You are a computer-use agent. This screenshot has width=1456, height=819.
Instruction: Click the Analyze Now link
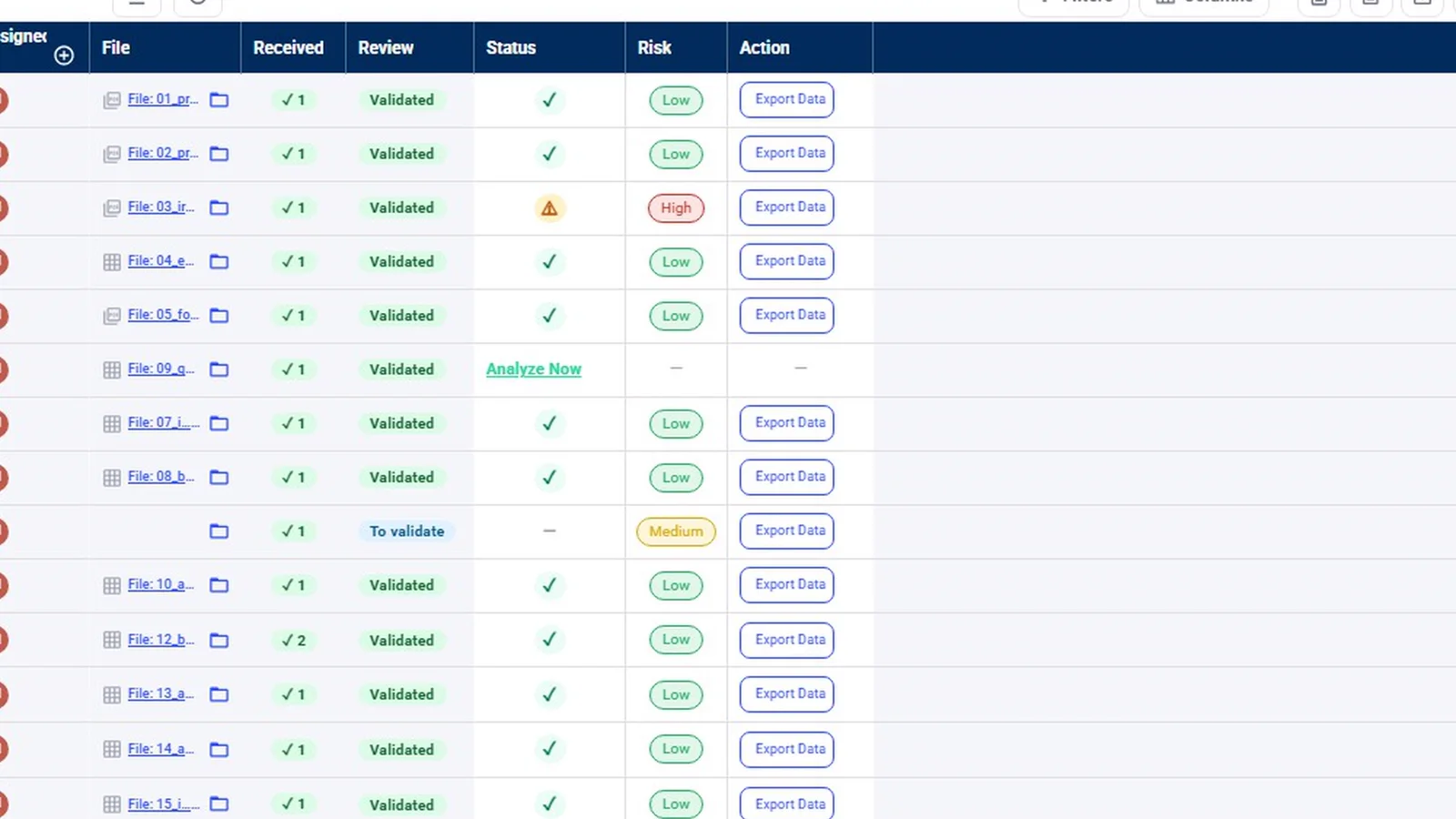point(533,369)
